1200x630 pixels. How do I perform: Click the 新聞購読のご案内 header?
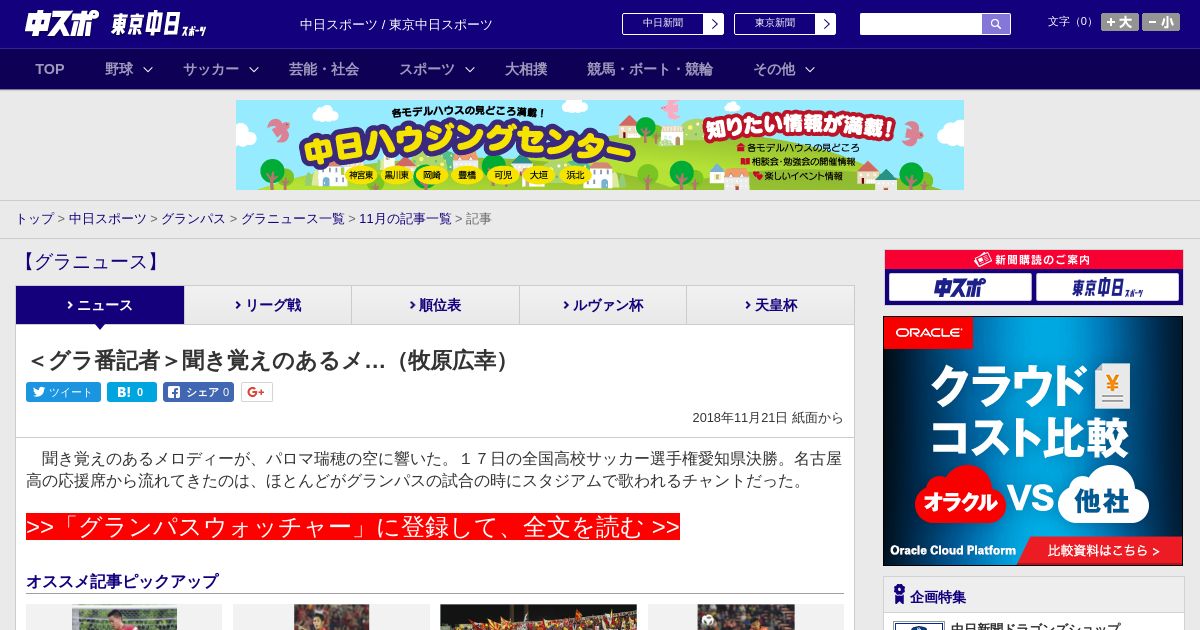(1033, 259)
